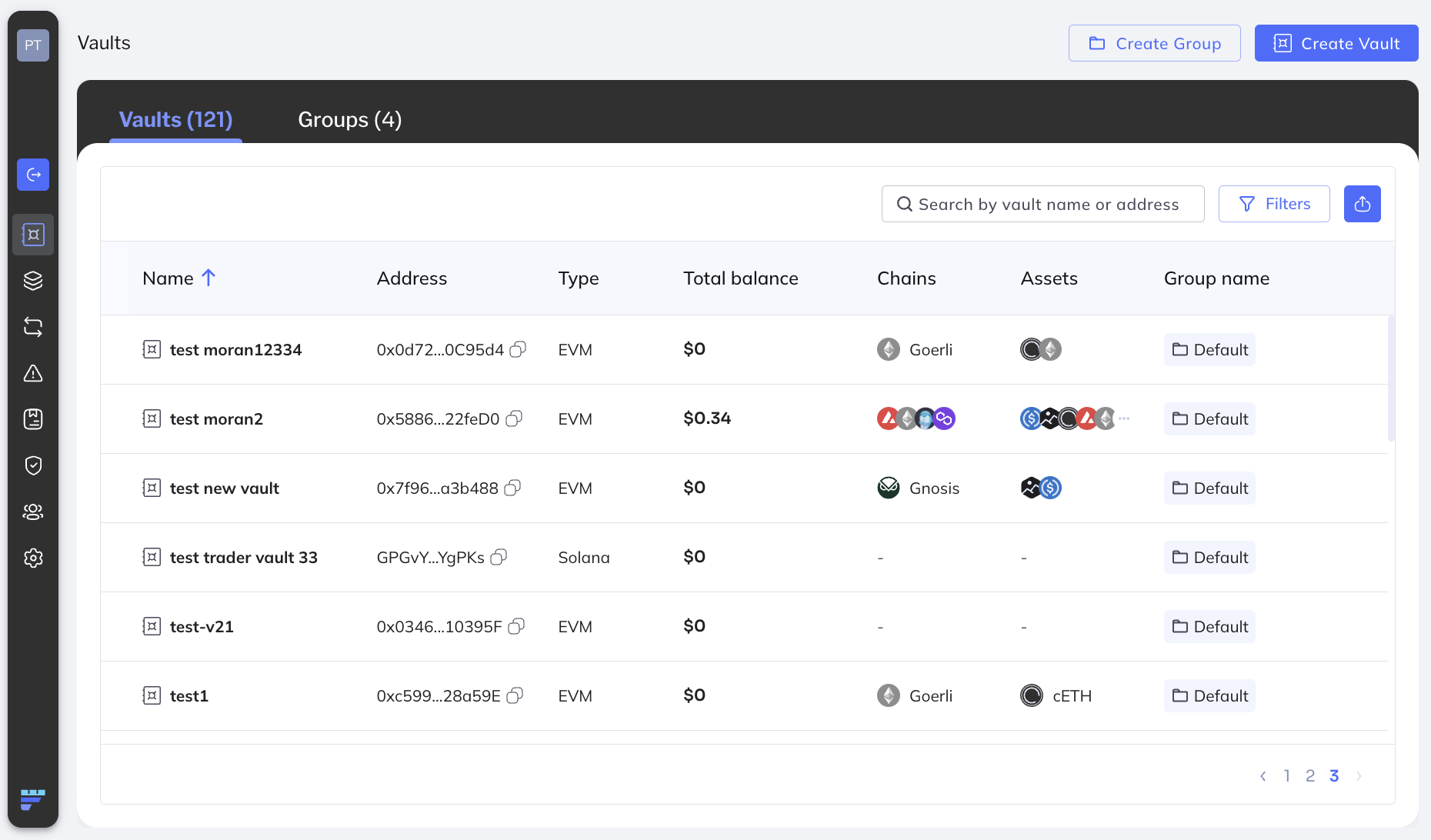Click more assets ellipsis in test moran2 row
The width and height of the screenshot is (1431, 840).
(x=1124, y=418)
